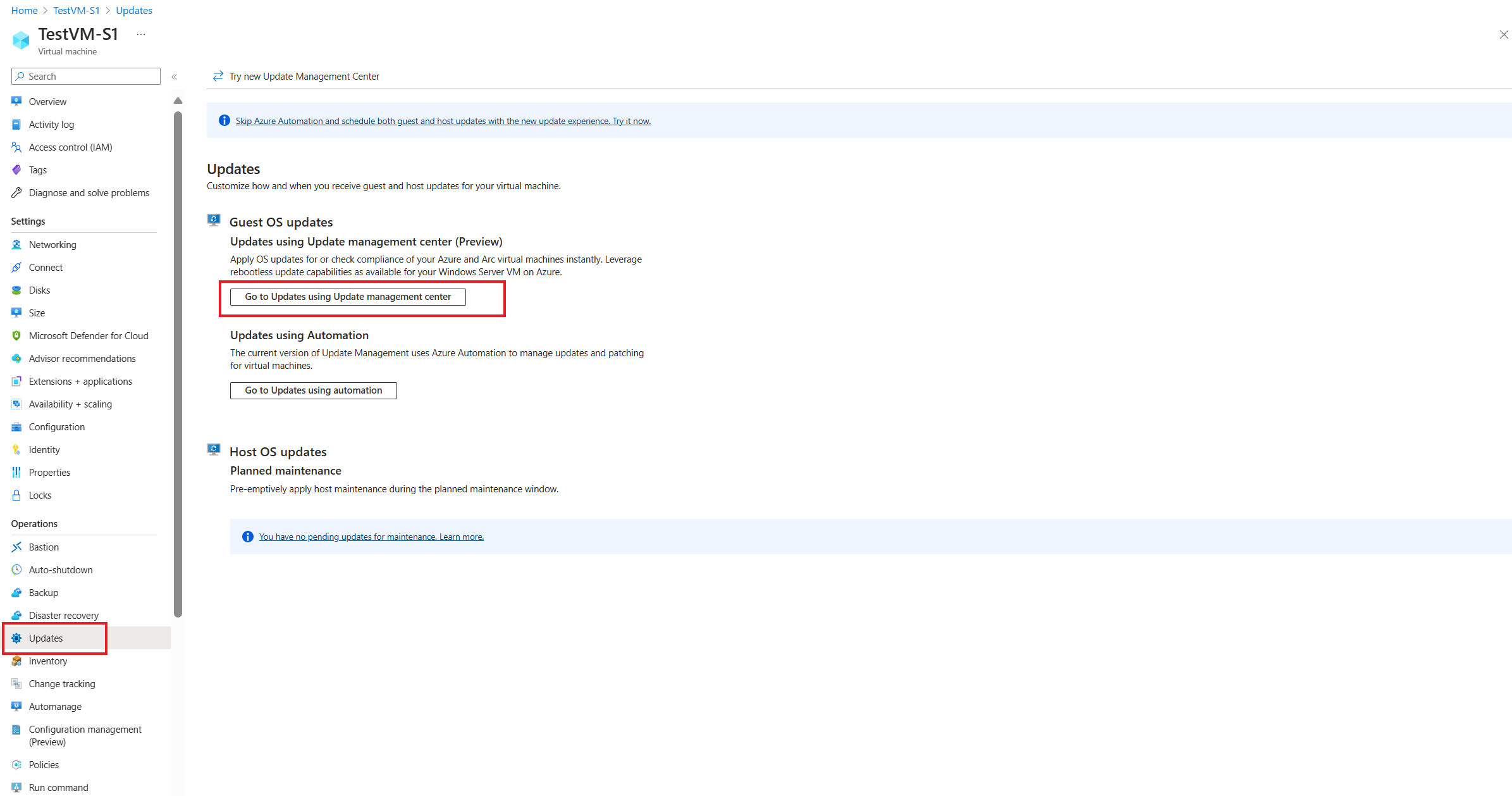Expand the Configuration management Preview section
Viewport: 1512px width, 796px height.
click(x=86, y=735)
